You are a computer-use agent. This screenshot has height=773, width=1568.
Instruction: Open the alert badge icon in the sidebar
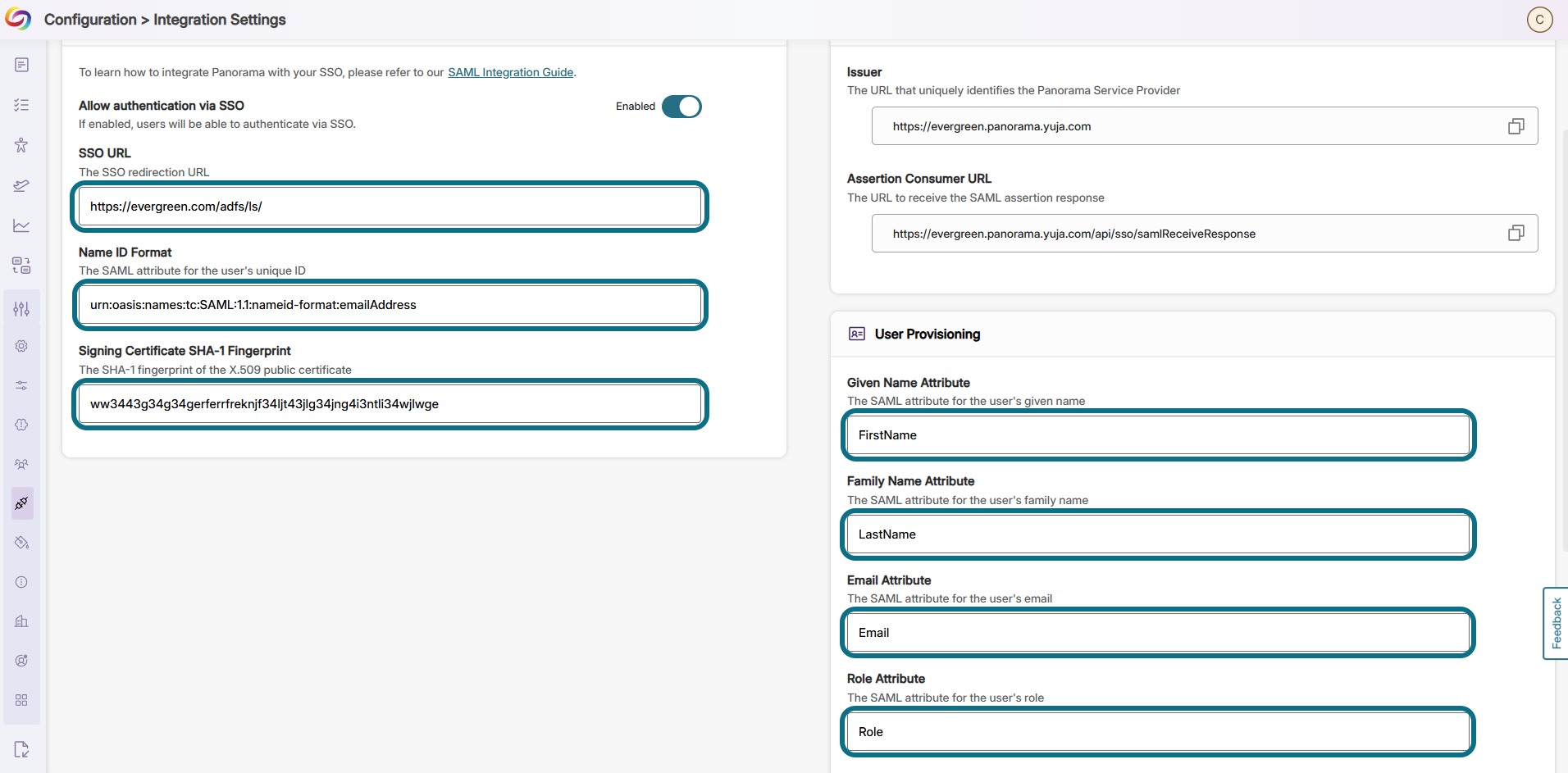point(21,425)
